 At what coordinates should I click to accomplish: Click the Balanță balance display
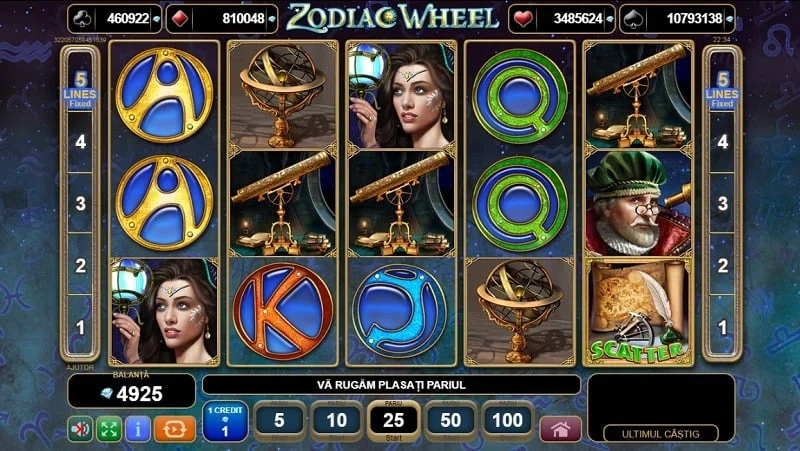[132, 391]
